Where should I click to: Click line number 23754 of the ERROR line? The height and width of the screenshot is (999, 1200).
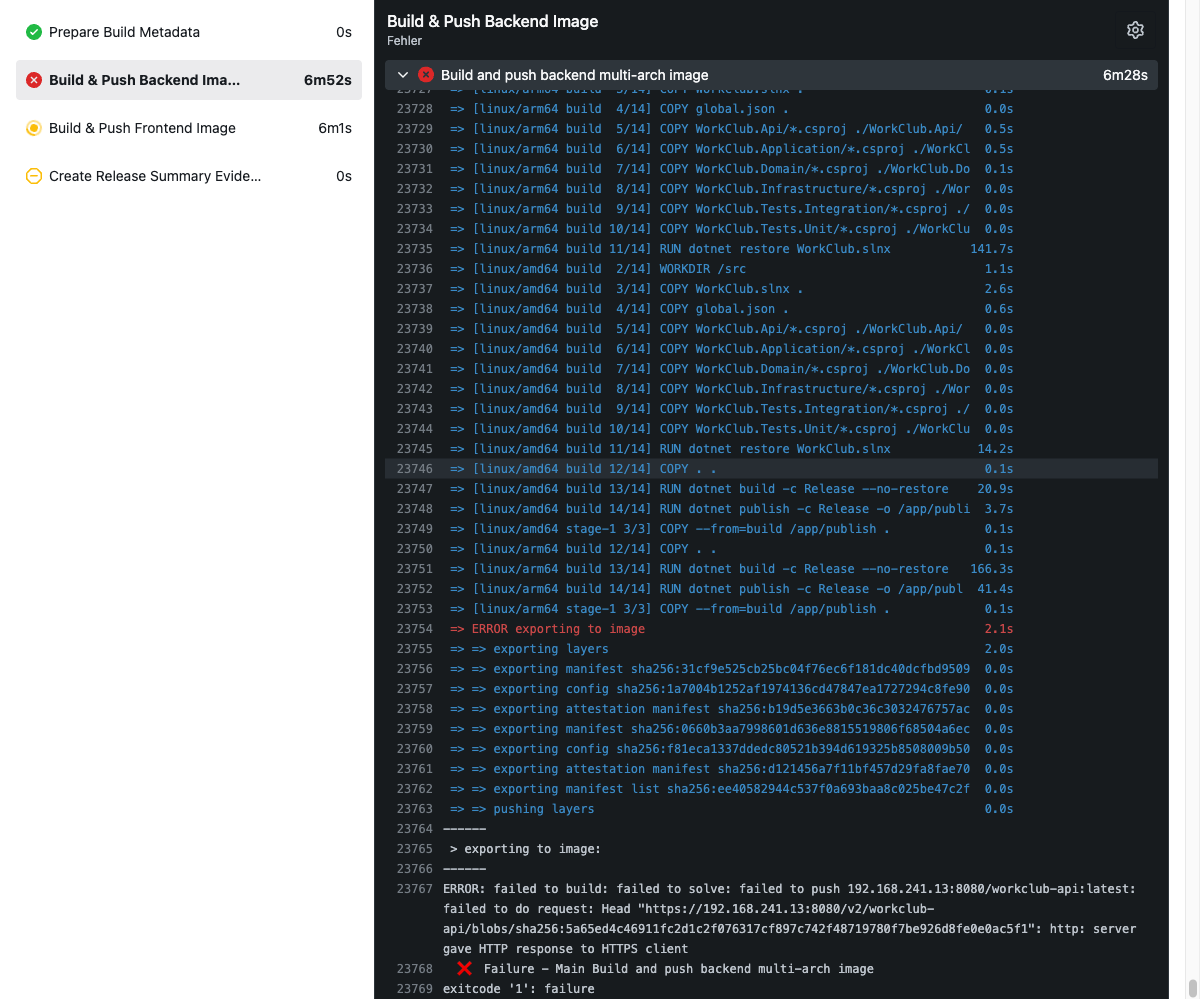tap(414, 629)
